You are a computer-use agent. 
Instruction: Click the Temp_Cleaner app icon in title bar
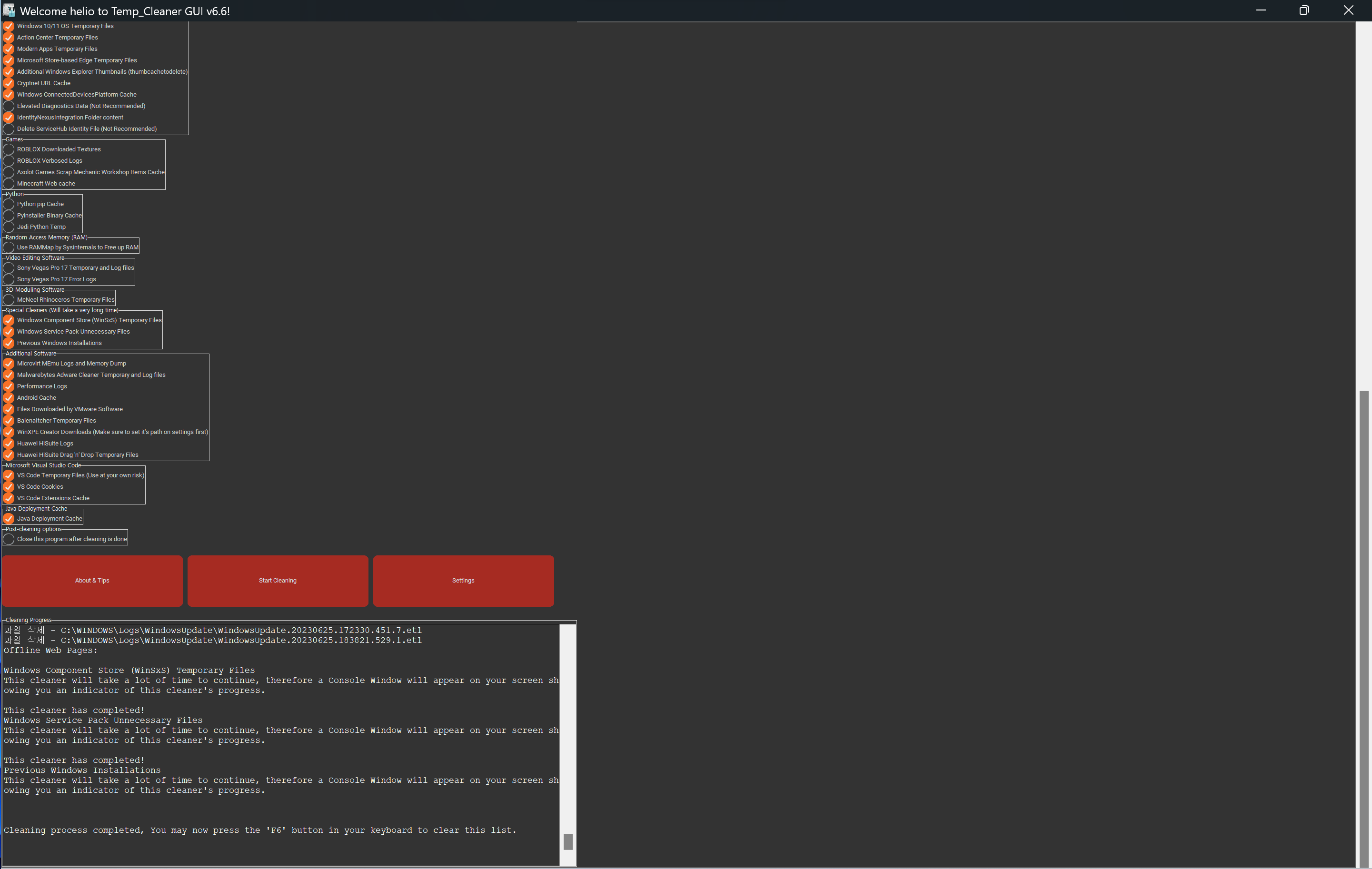(9, 10)
